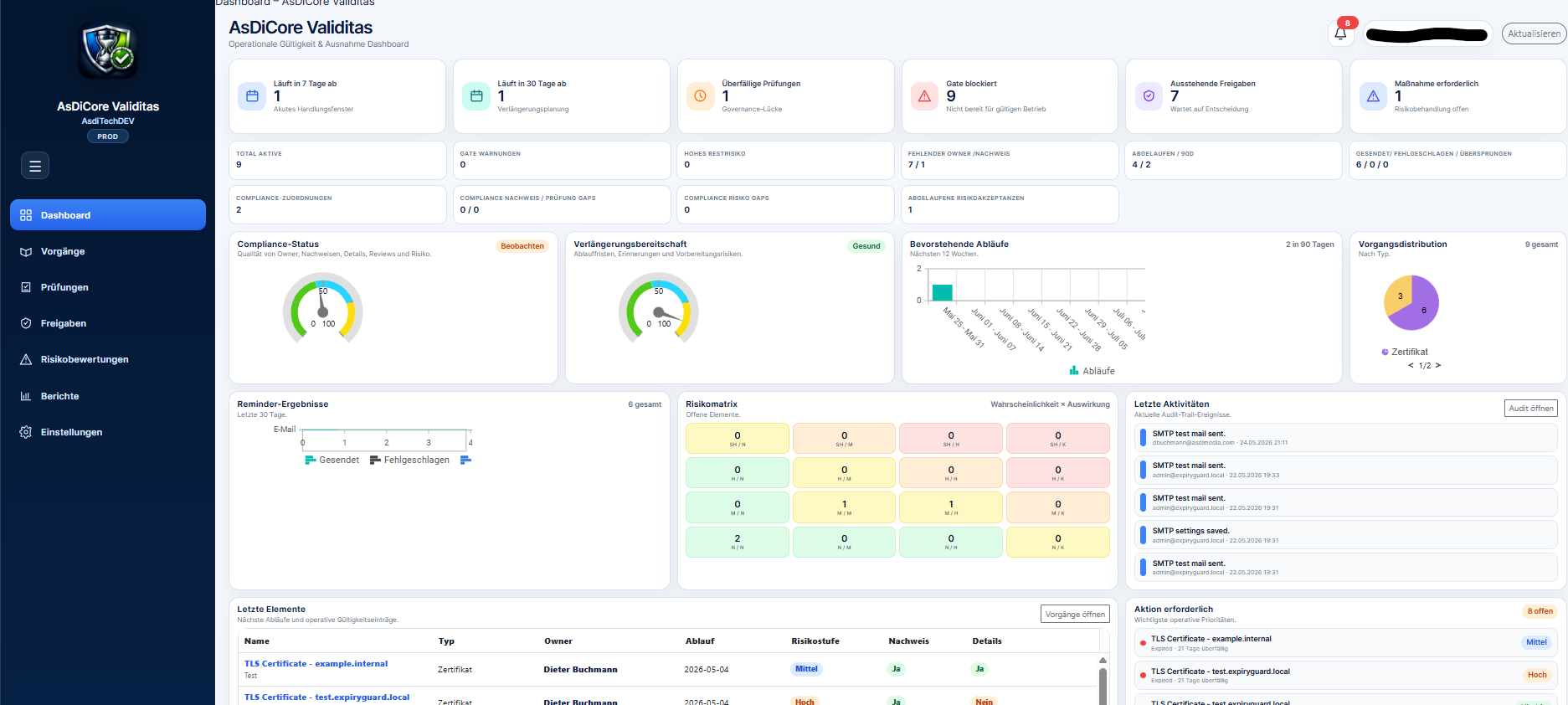Toggle the Zertifikat legend marker in pie chart
This screenshot has width=1568, height=705.
(1385, 352)
